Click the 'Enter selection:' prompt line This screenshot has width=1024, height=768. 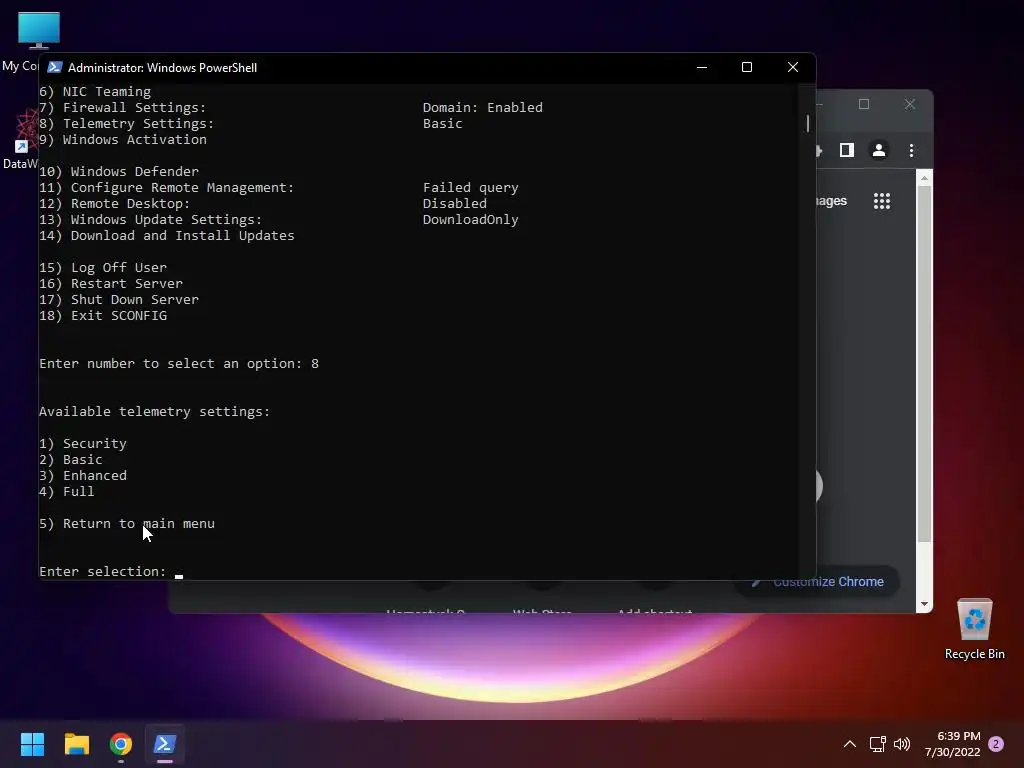coord(103,571)
